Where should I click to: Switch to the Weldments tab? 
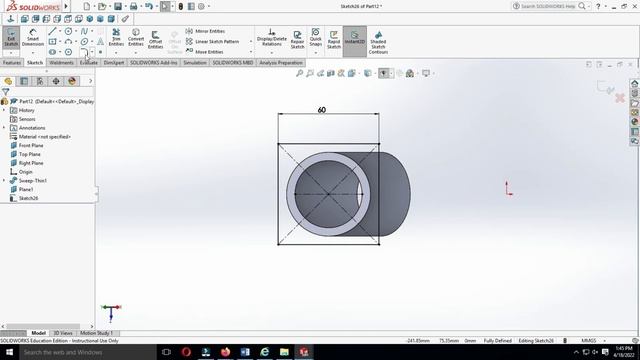click(x=61, y=62)
